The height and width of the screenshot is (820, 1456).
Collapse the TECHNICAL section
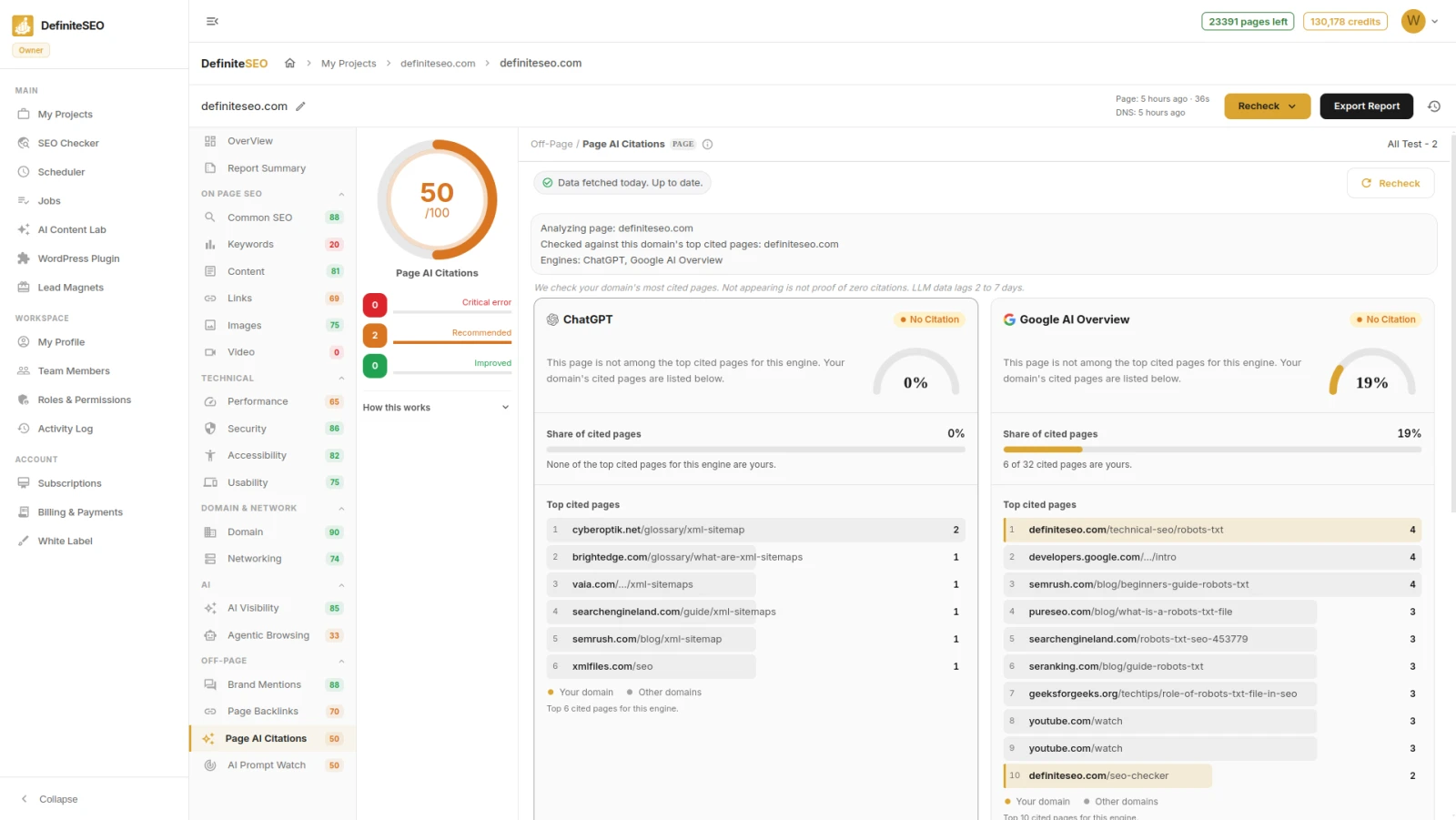pos(341,378)
